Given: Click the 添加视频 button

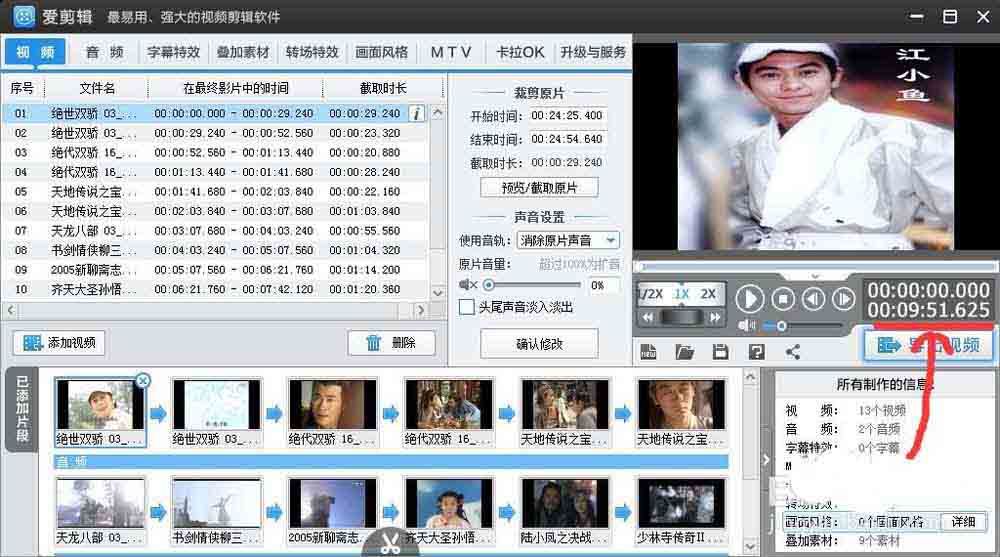Looking at the screenshot, I should (59, 343).
